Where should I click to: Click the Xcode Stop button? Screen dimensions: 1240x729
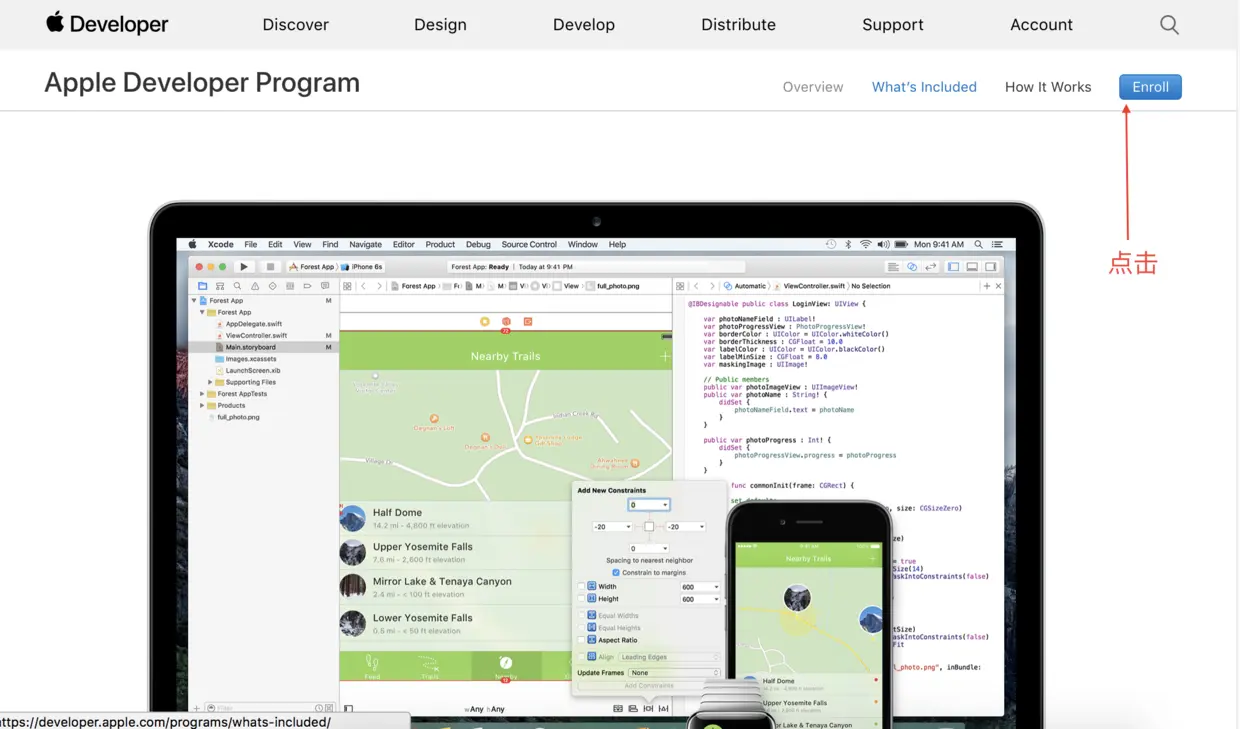click(270, 267)
